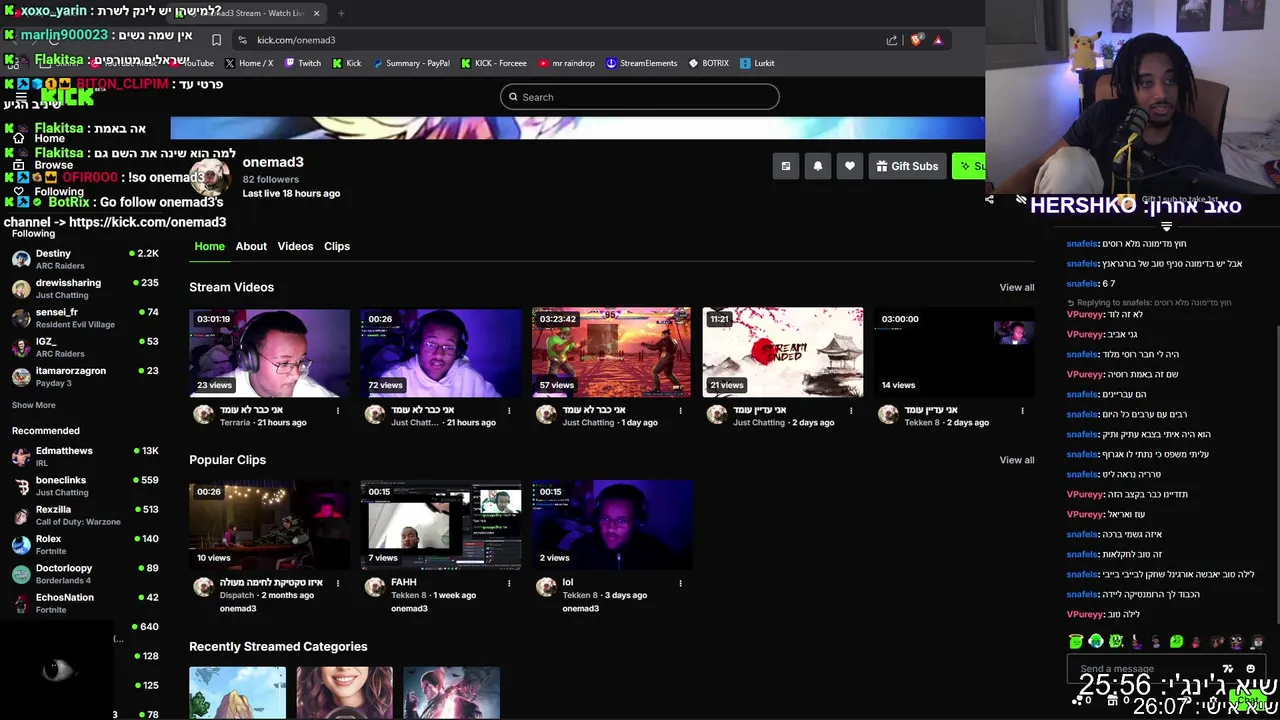Open Destiny channel in the Following list
Viewport: 1280px width, 720px height.
tap(85, 259)
